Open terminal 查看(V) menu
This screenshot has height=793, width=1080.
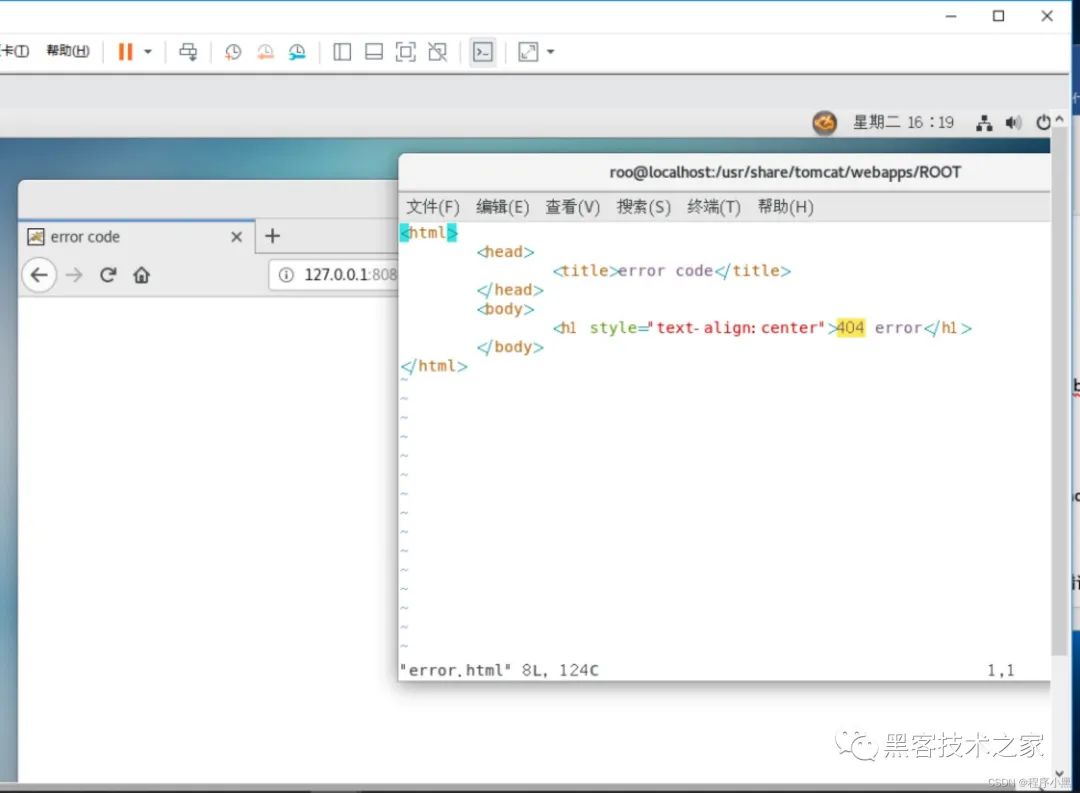[572, 207]
